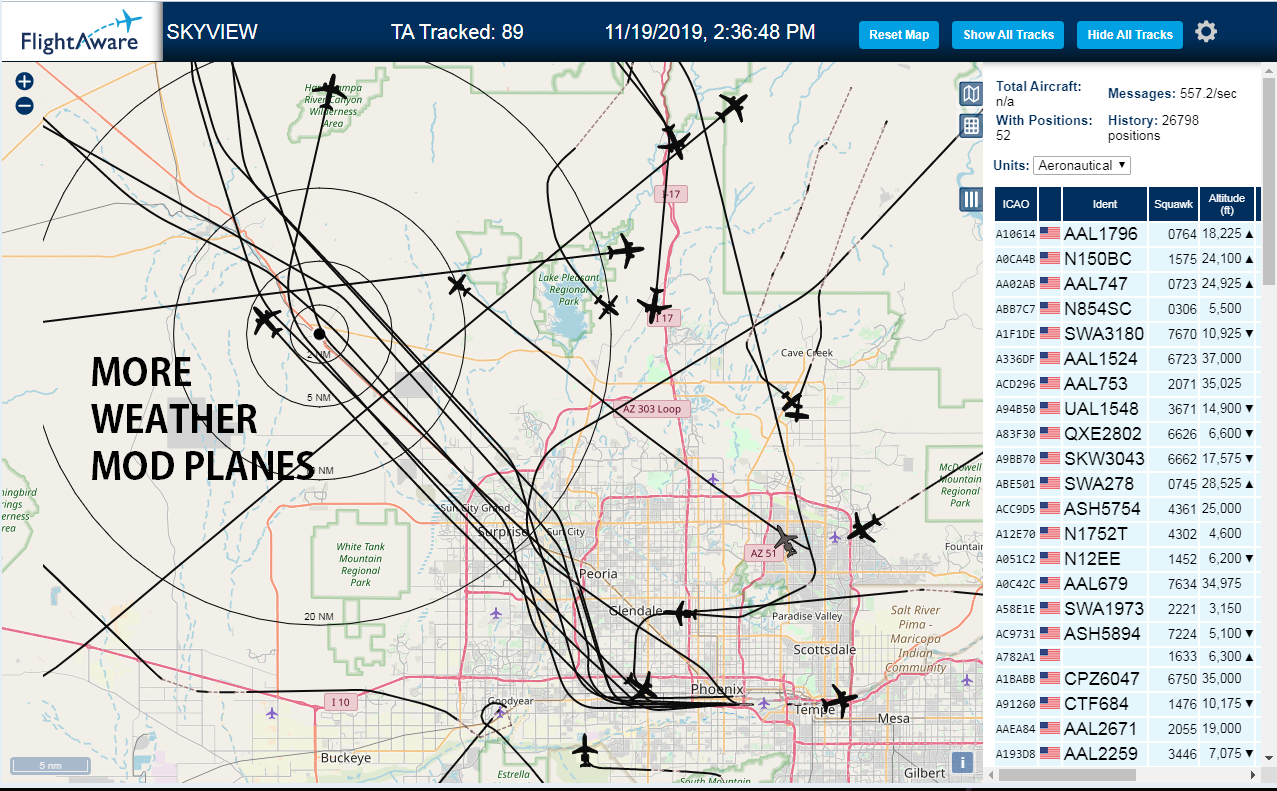The height and width of the screenshot is (791, 1277).
Task: Open the map layer switcher icon
Action: click(970, 94)
